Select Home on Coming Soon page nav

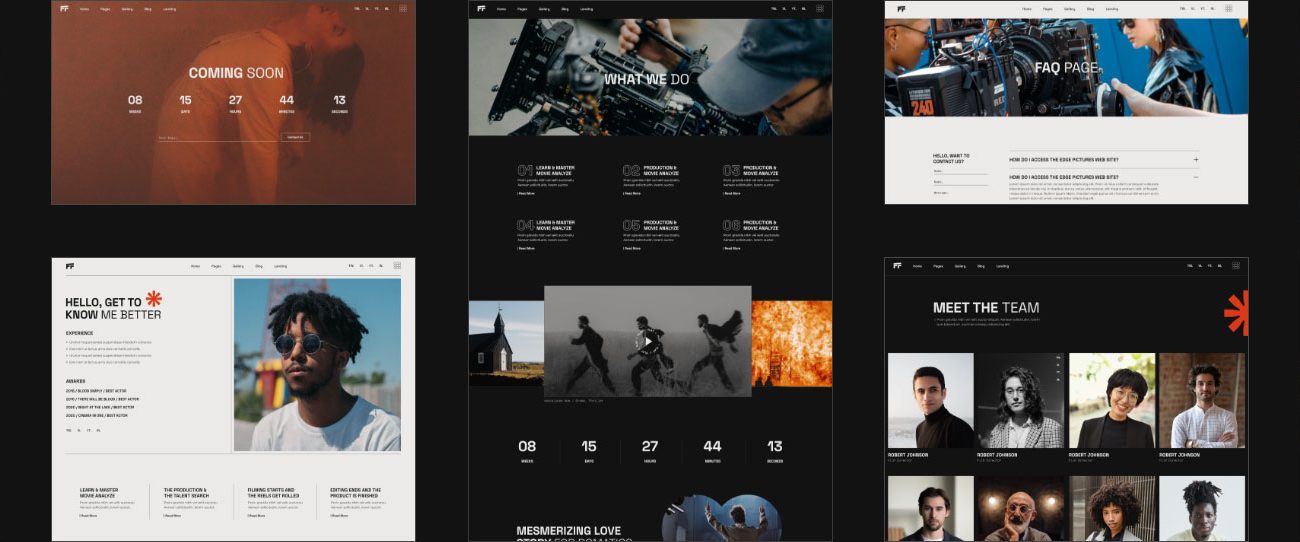pos(84,8)
